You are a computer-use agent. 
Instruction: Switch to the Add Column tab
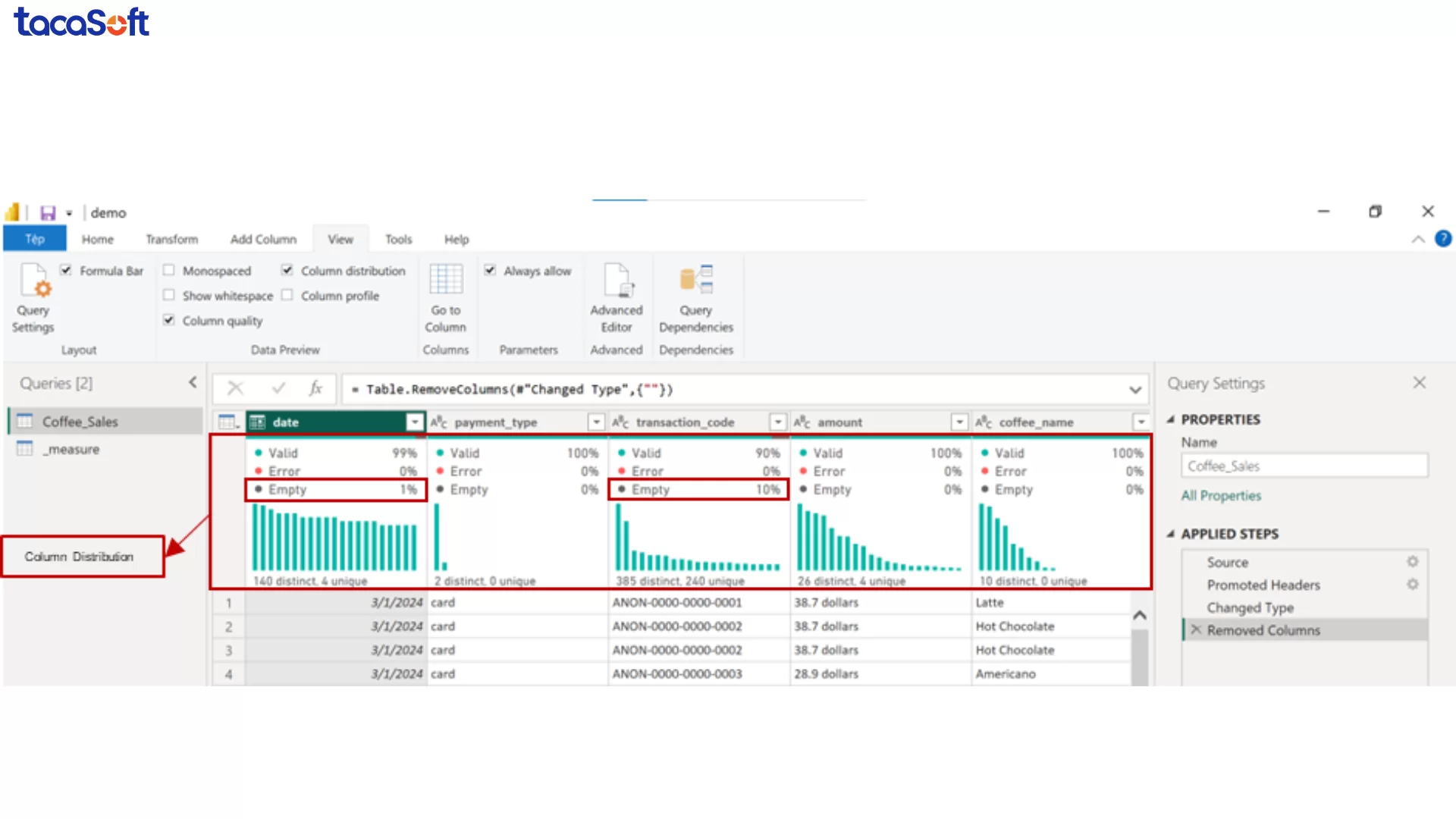tap(263, 239)
